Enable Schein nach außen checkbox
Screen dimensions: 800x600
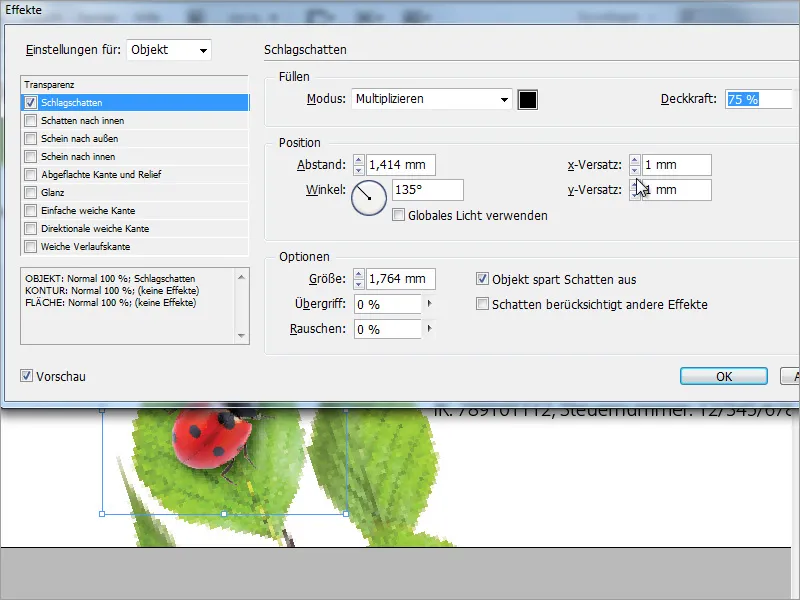tap(31, 138)
